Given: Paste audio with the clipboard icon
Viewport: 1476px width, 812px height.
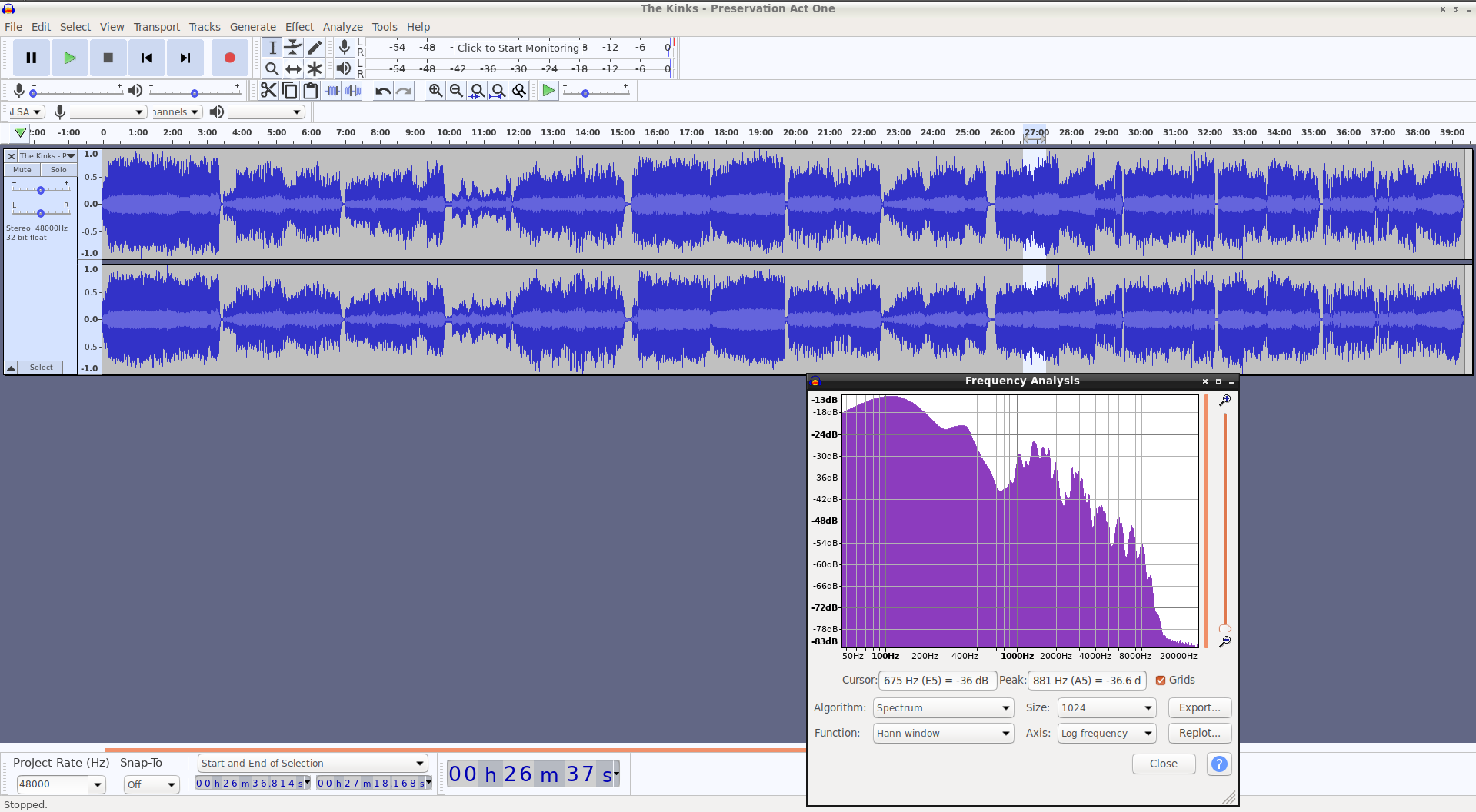Looking at the screenshot, I should (311, 91).
